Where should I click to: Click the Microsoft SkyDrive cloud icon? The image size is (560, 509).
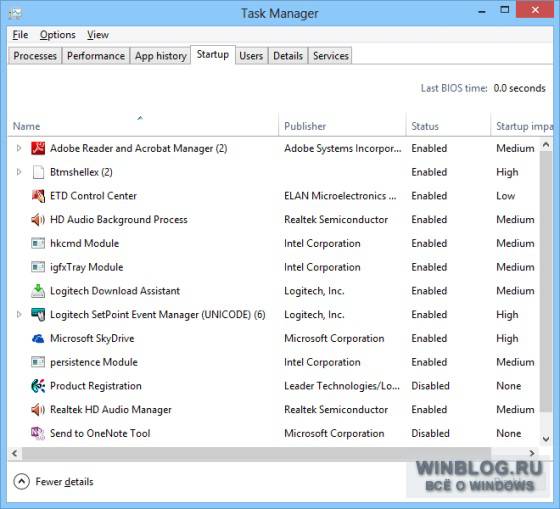pos(38,338)
